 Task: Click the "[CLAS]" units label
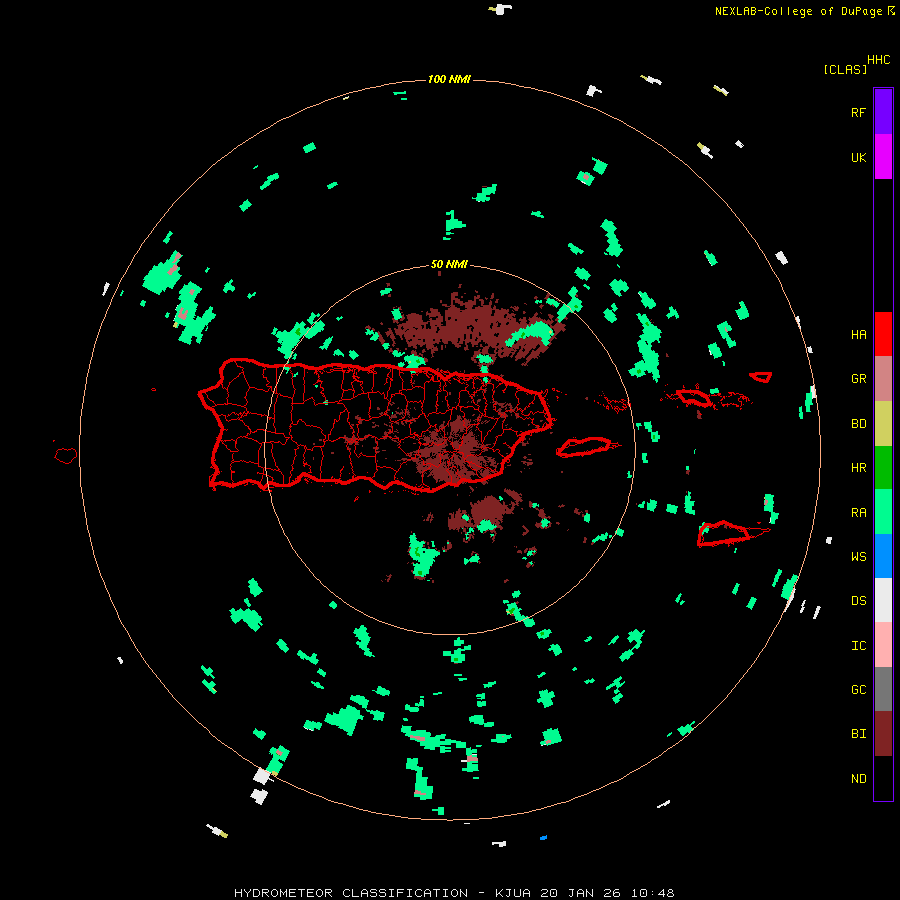pos(845,69)
